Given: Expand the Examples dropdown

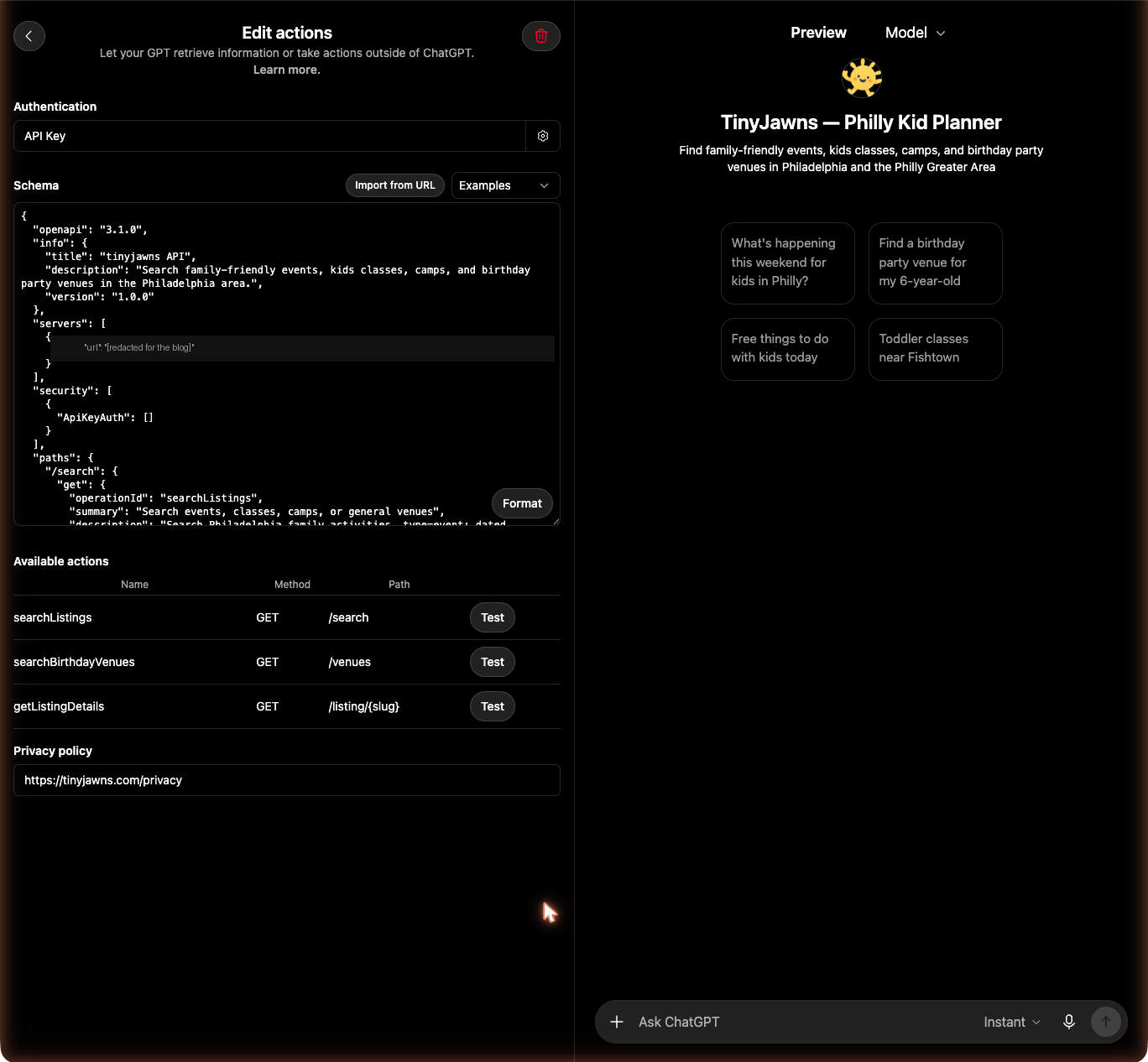Looking at the screenshot, I should (x=506, y=185).
